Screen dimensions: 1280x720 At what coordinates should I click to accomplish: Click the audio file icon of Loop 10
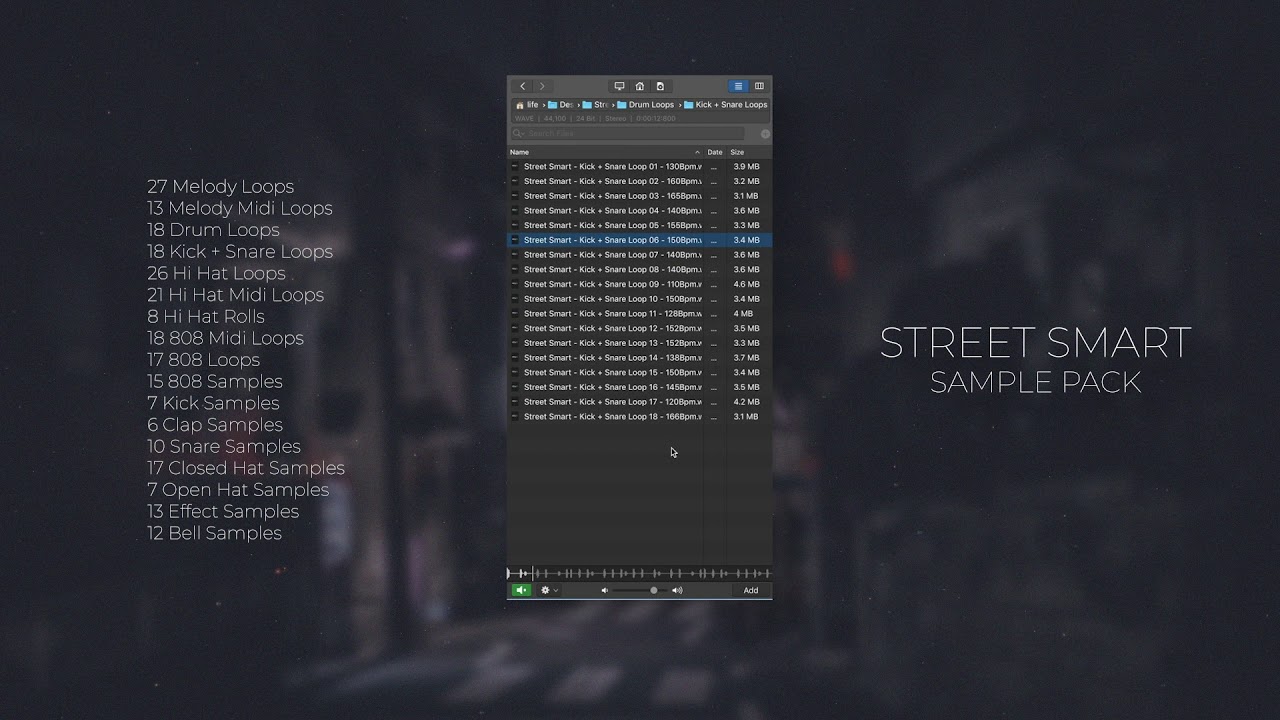tap(515, 299)
